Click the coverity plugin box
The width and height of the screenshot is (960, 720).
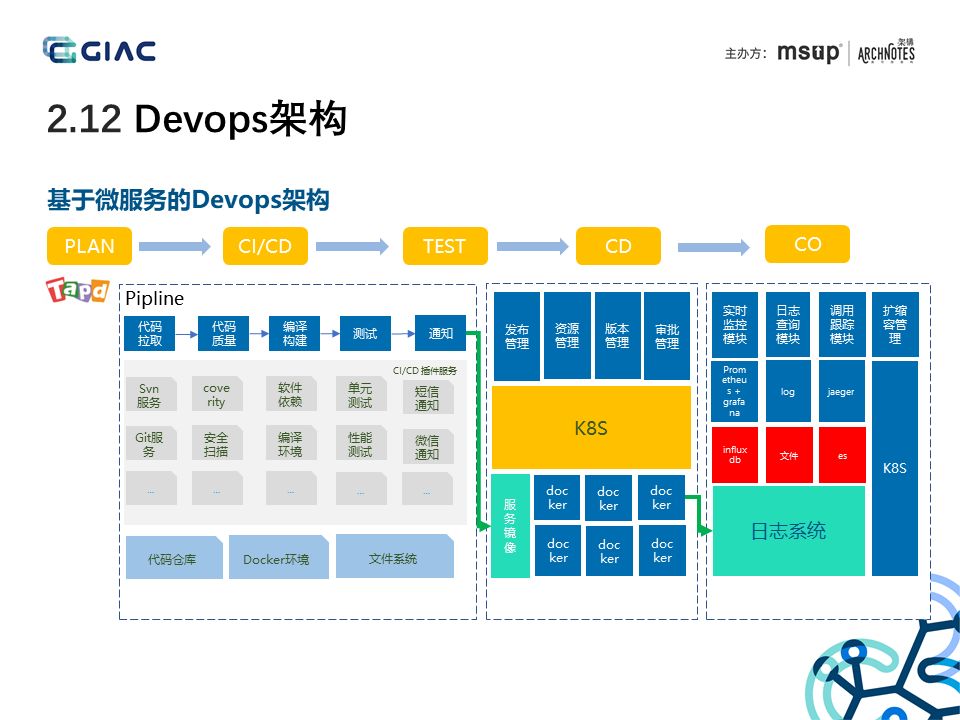click(x=217, y=395)
